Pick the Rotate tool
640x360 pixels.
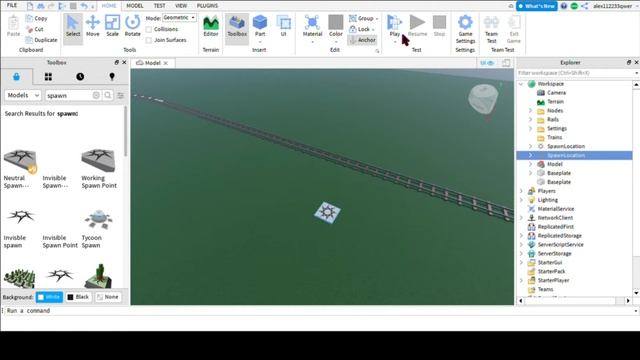pos(132,27)
